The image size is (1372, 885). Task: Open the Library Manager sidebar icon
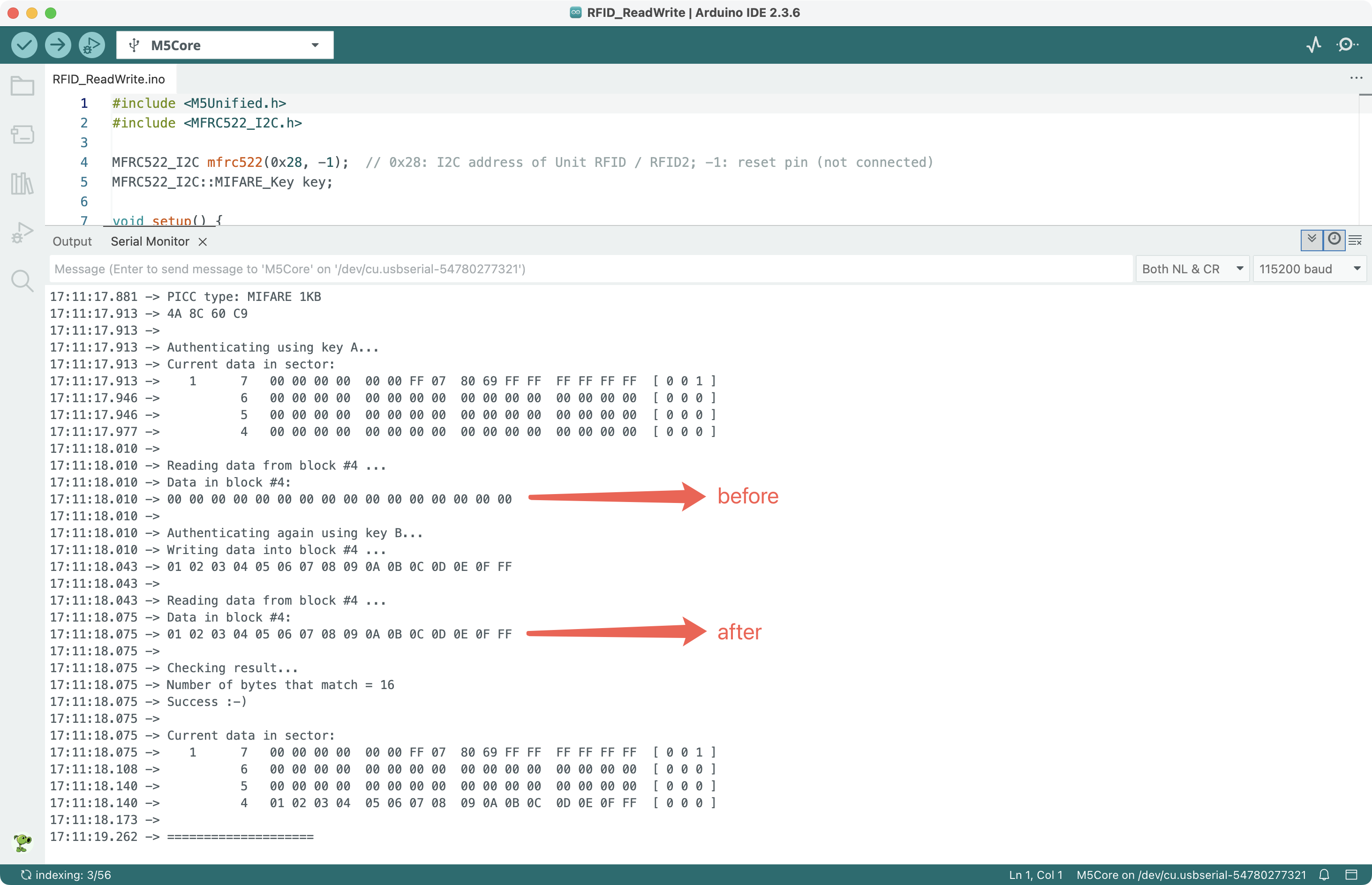(23, 183)
